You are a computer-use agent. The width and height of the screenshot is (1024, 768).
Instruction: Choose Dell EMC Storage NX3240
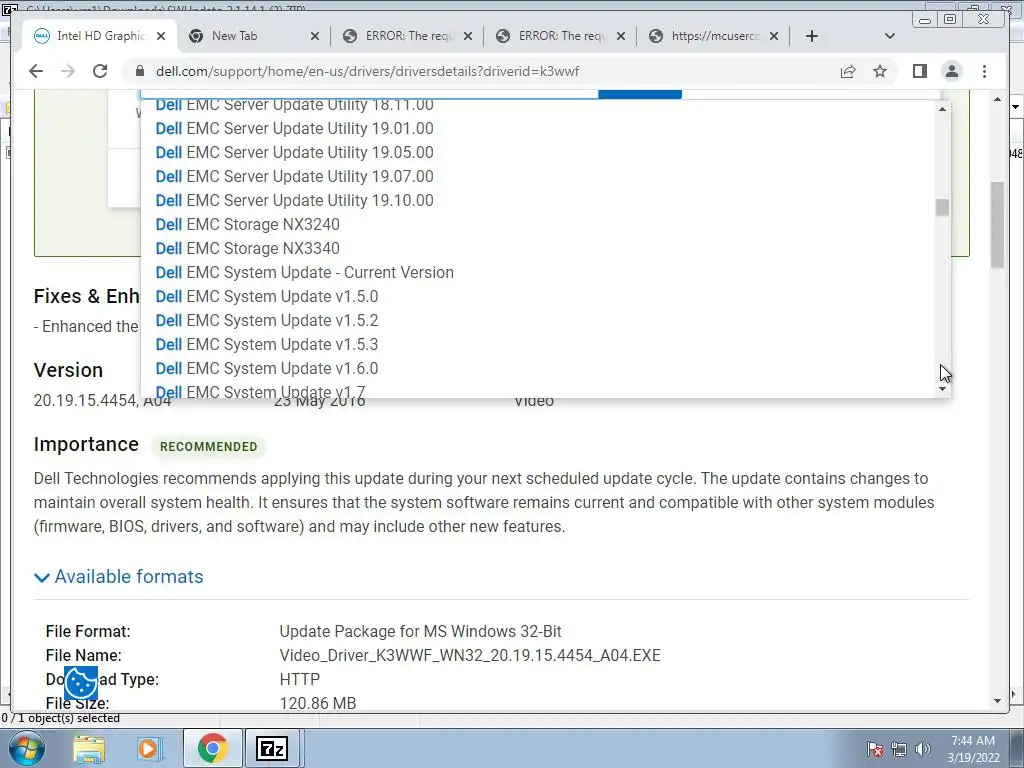[x=248, y=225]
